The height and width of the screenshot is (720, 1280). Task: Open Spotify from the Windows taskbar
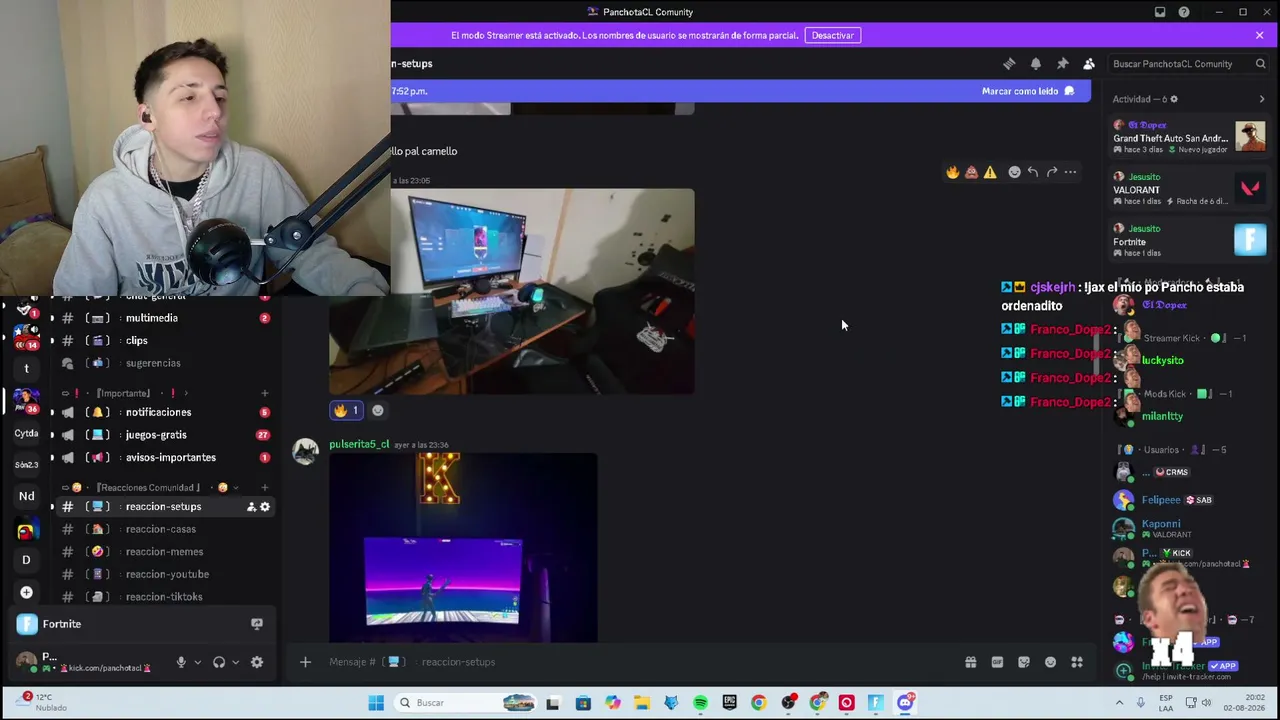click(700, 703)
